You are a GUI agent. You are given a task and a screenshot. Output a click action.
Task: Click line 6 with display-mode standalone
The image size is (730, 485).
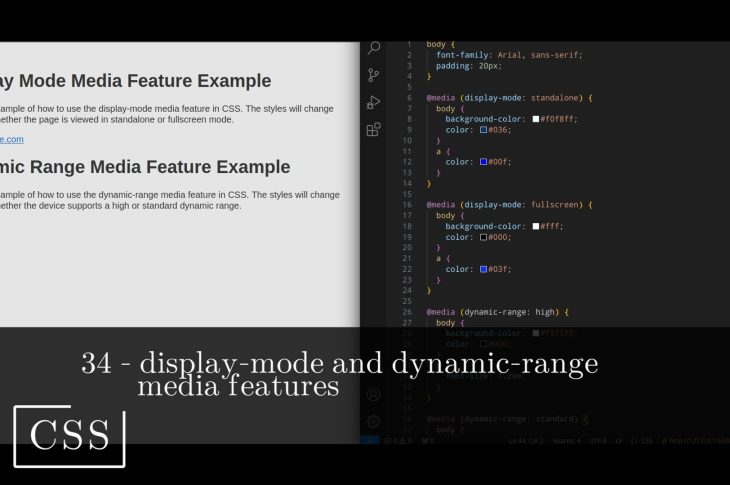click(510, 98)
